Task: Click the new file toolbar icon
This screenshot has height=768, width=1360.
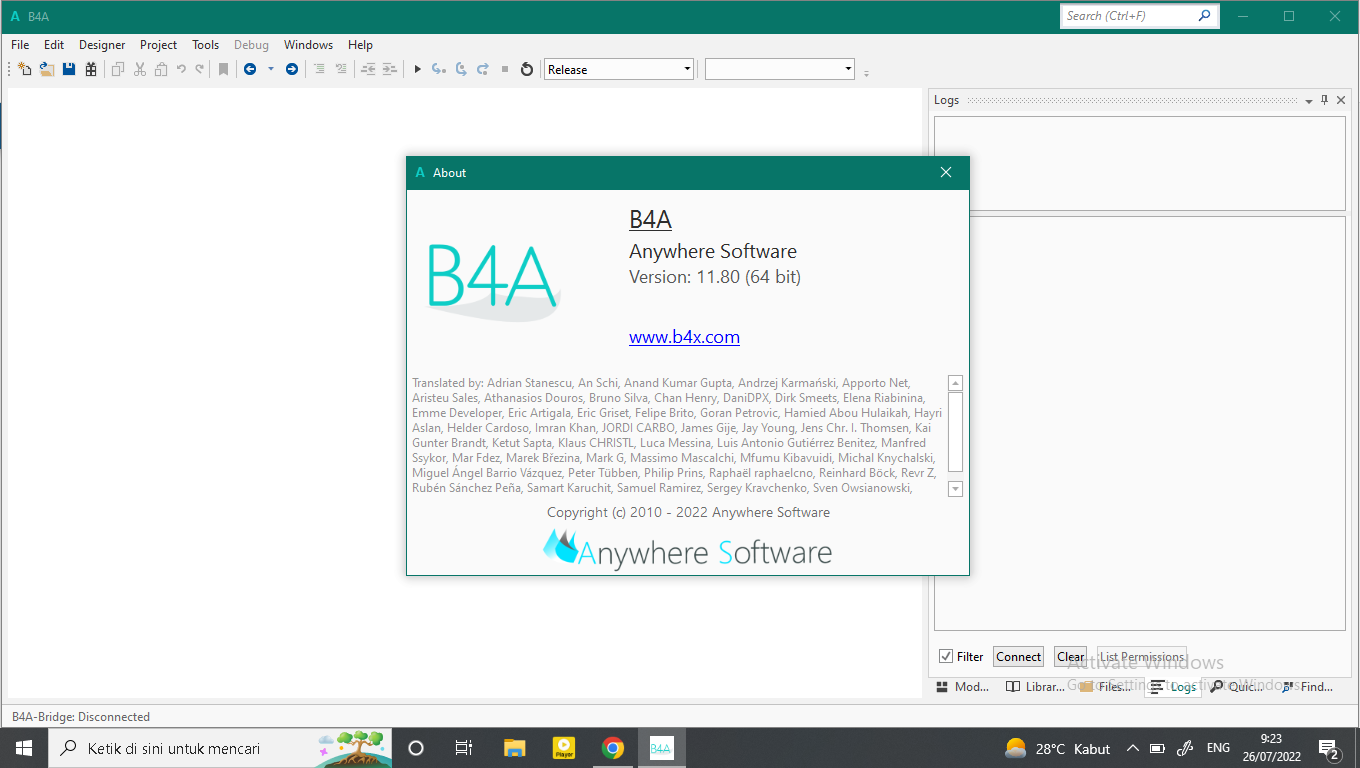Action: coord(25,69)
